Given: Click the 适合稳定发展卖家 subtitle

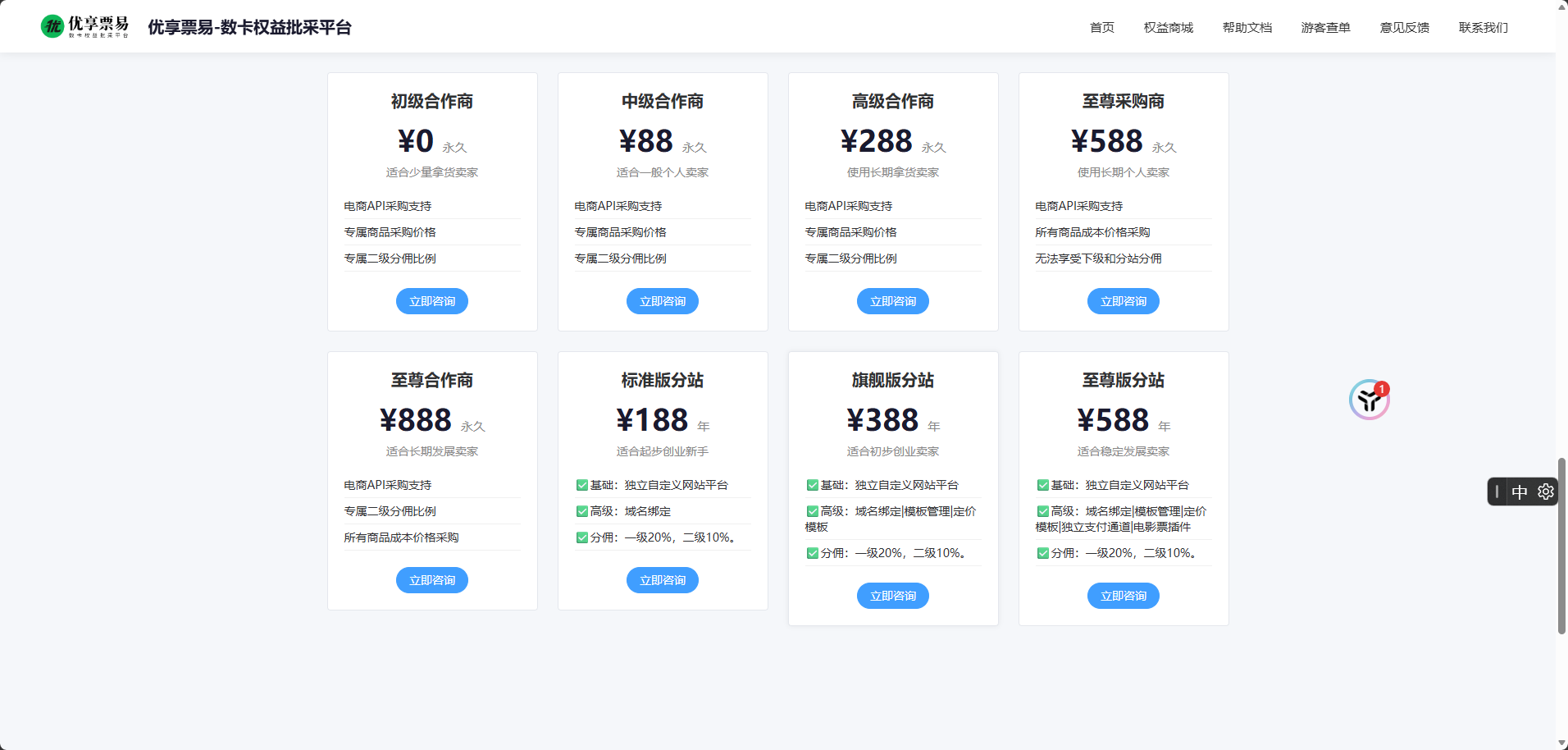Looking at the screenshot, I should pos(1124,451).
